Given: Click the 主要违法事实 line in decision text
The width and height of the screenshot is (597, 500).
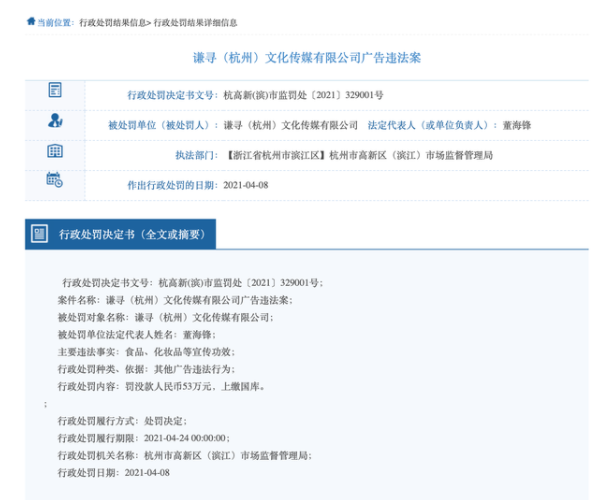Looking at the screenshot, I should (x=146, y=352).
